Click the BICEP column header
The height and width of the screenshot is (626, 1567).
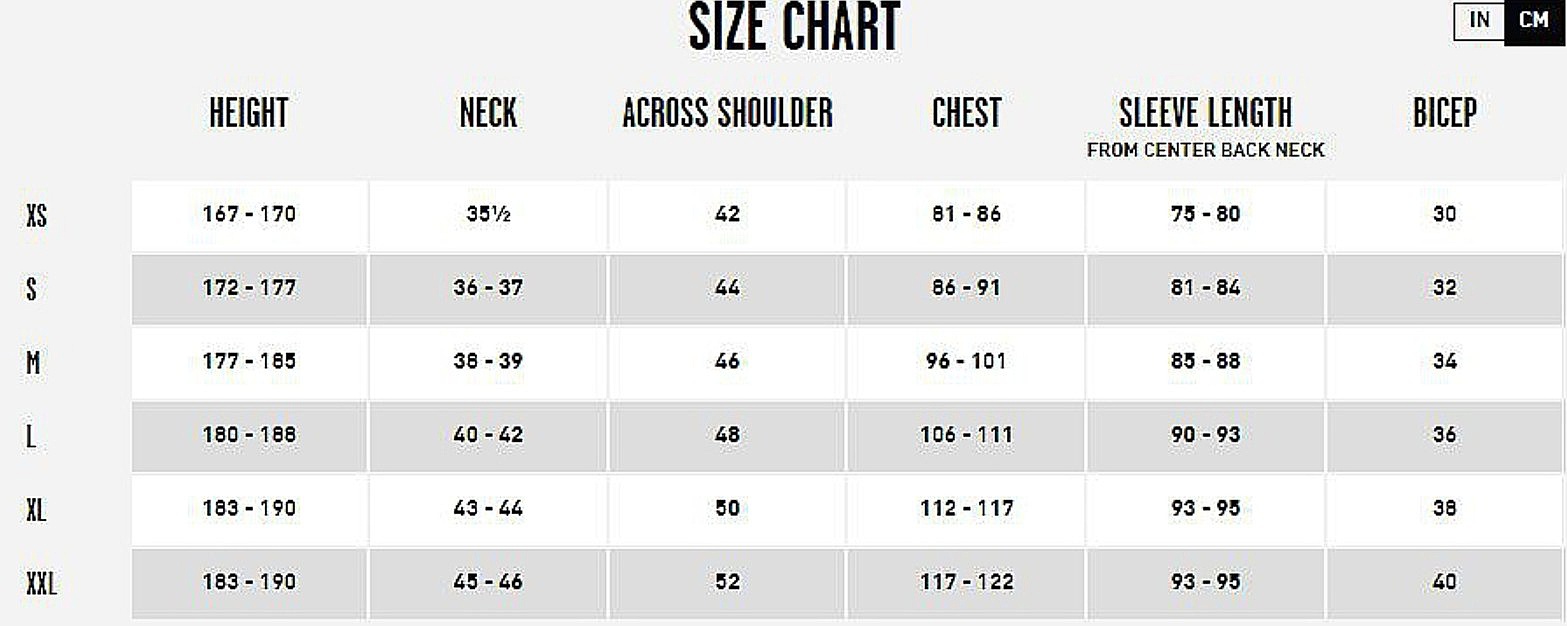click(x=1444, y=114)
